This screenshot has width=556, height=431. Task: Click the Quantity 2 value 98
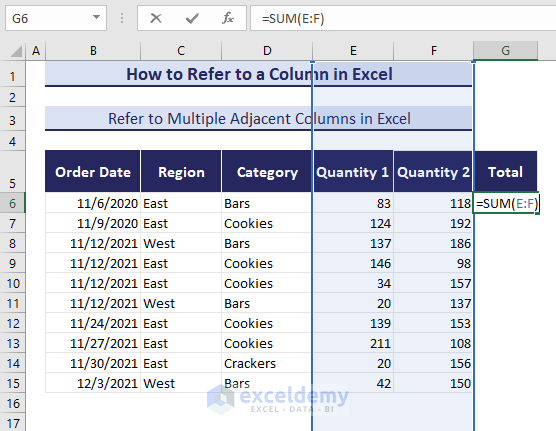pos(433,263)
